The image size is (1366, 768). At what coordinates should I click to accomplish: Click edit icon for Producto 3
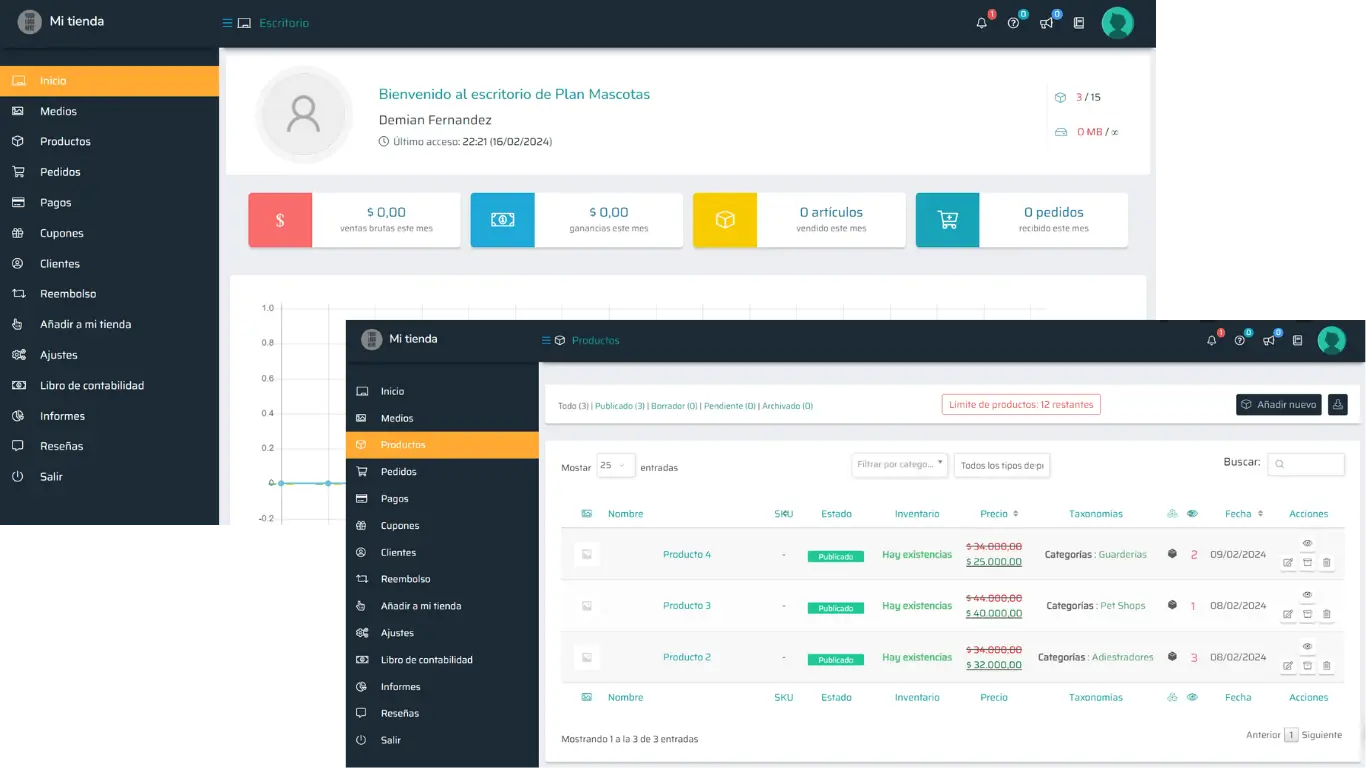tap(1288, 614)
